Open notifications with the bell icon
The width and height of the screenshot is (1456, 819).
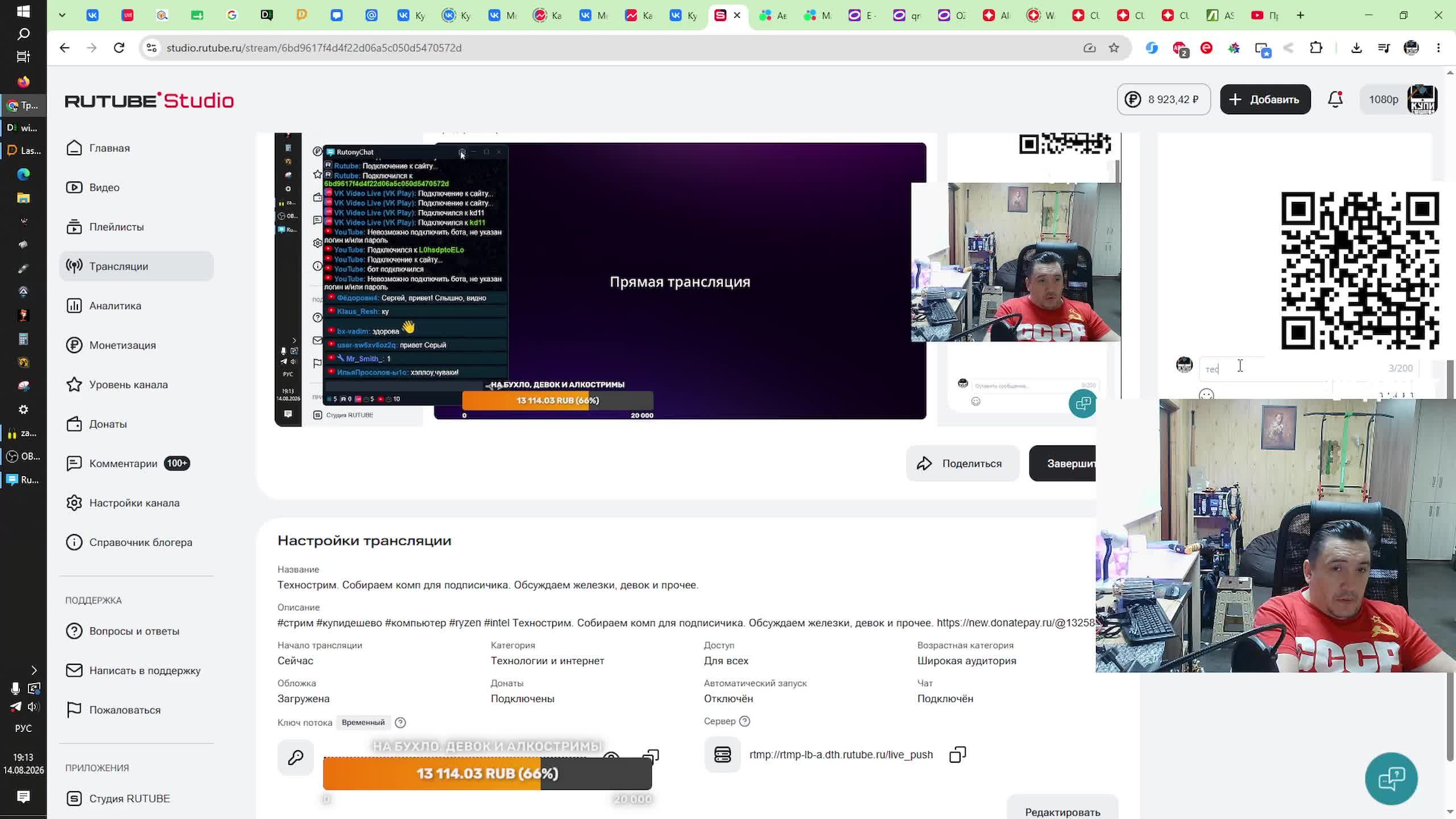point(1335,100)
